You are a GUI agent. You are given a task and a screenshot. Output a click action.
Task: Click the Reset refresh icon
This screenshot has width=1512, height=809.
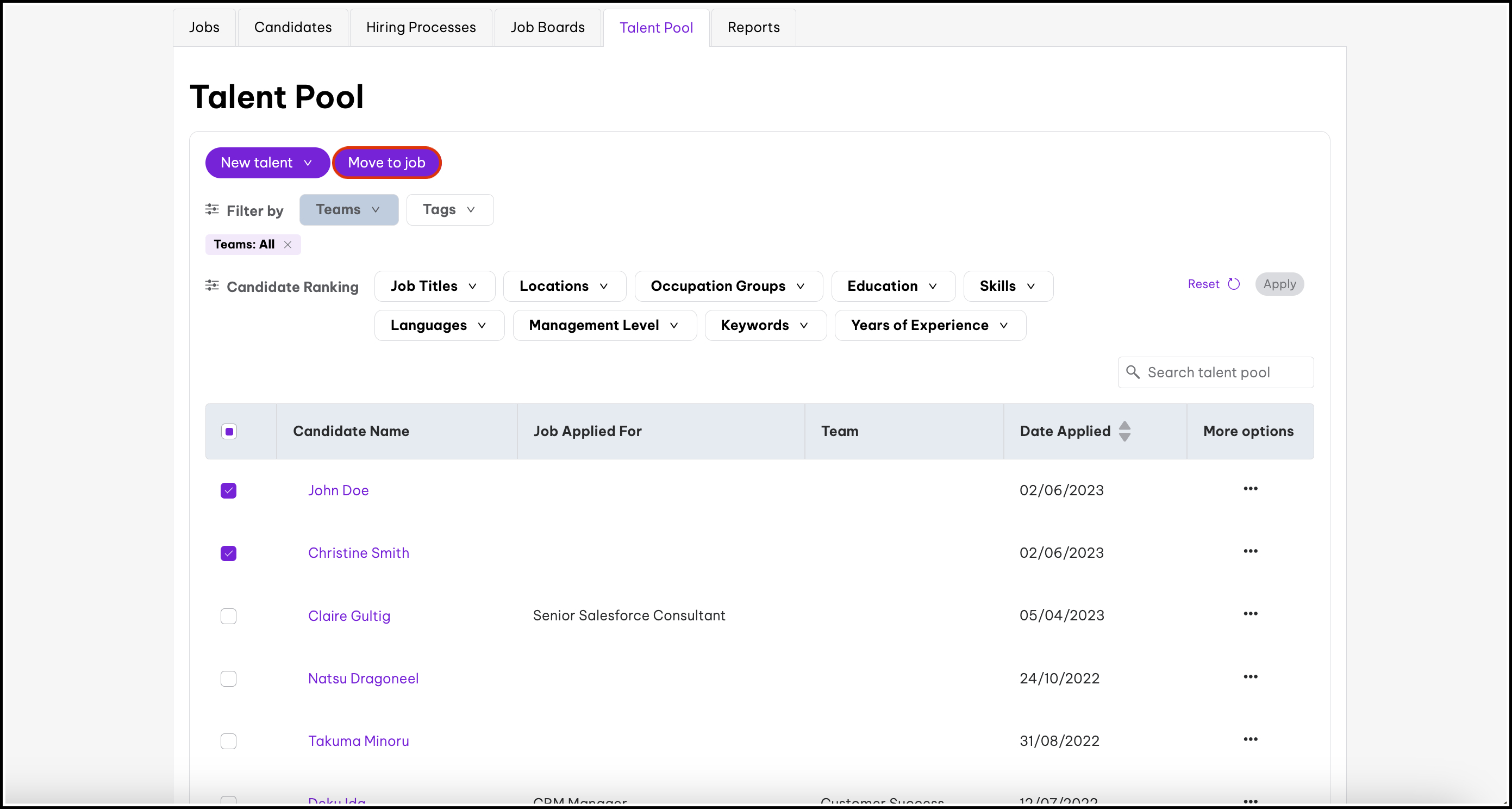coord(1233,284)
